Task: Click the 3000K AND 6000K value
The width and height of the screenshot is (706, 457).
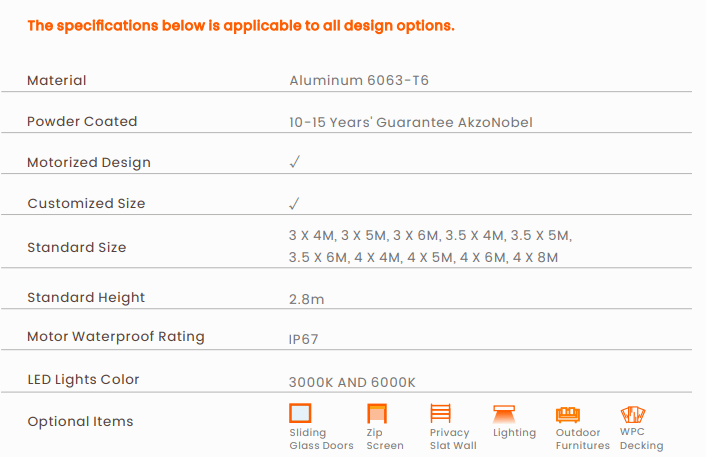Action: [351, 382]
